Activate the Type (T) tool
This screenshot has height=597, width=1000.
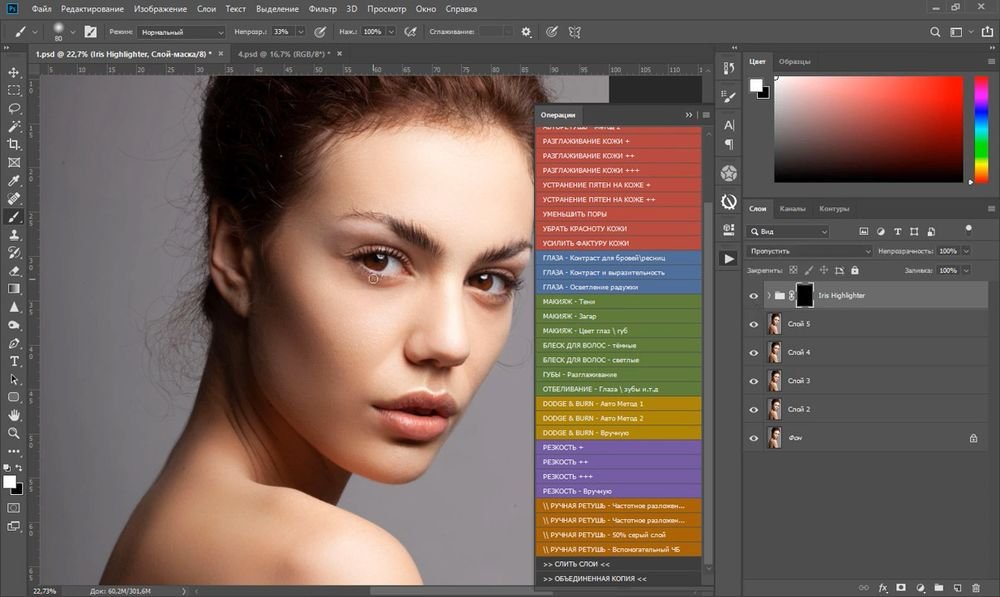tap(14, 361)
